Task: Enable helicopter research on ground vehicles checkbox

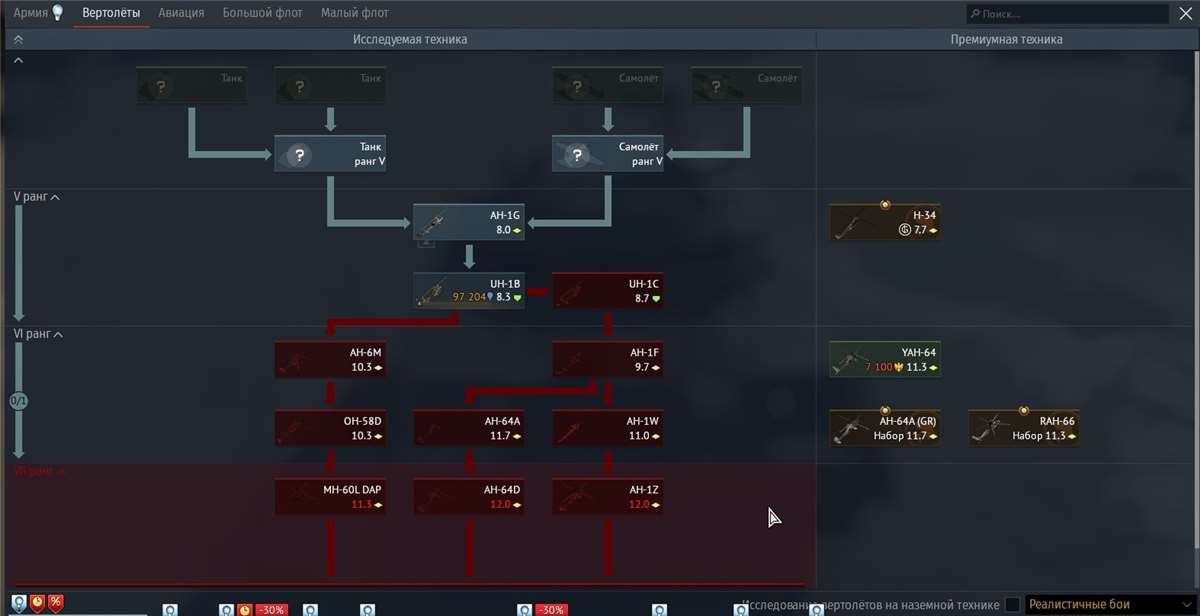Action: click(1013, 604)
